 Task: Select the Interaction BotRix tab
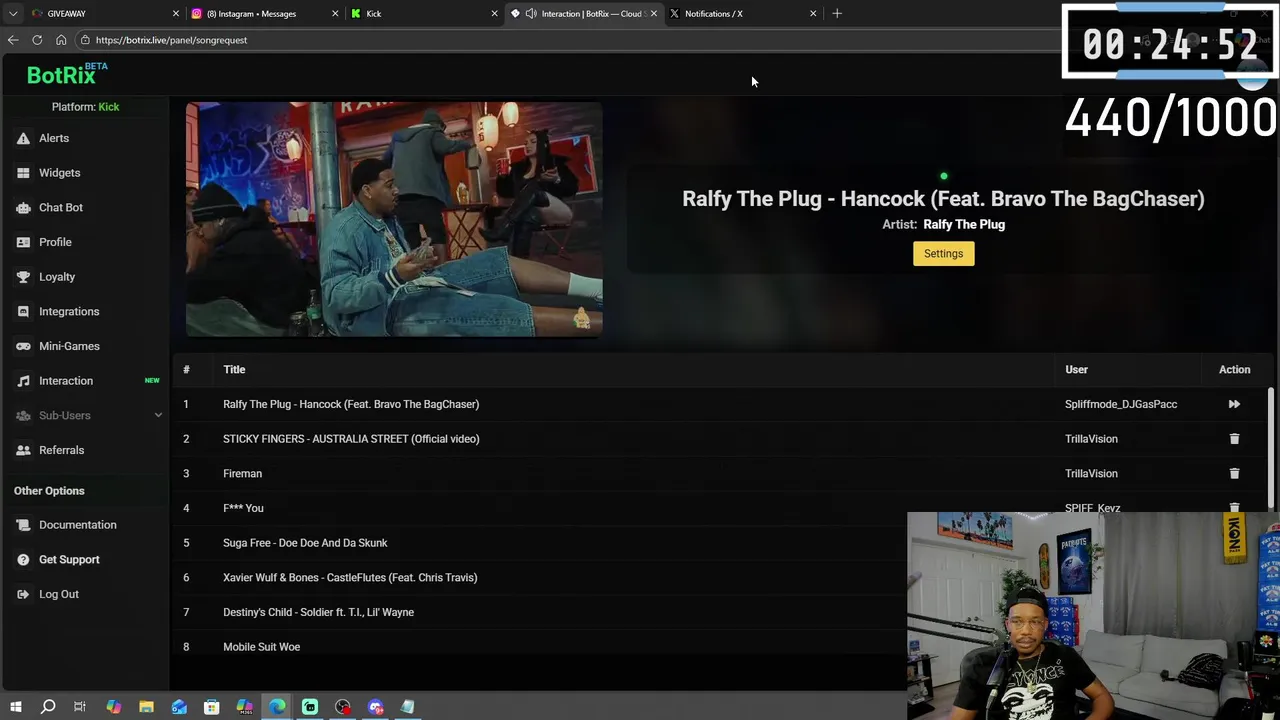click(x=584, y=13)
